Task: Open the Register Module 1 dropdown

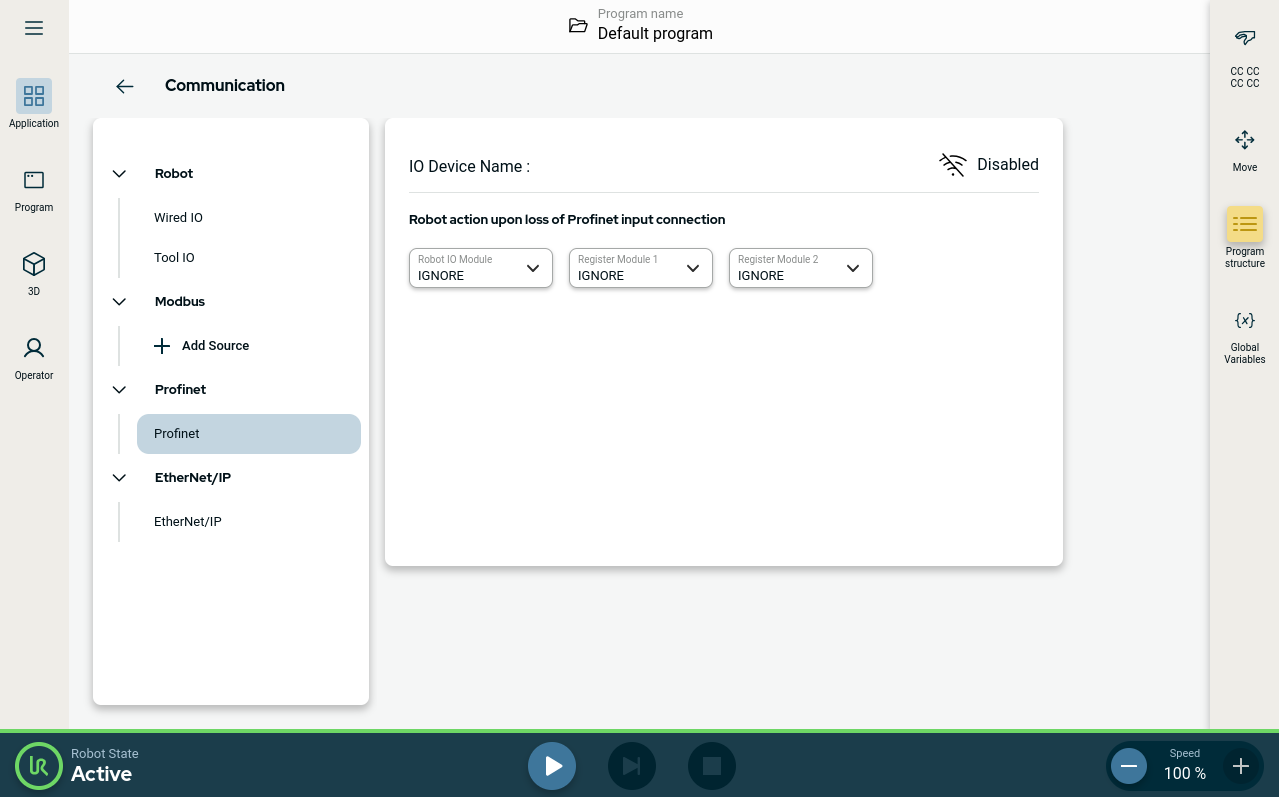Action: tap(641, 268)
